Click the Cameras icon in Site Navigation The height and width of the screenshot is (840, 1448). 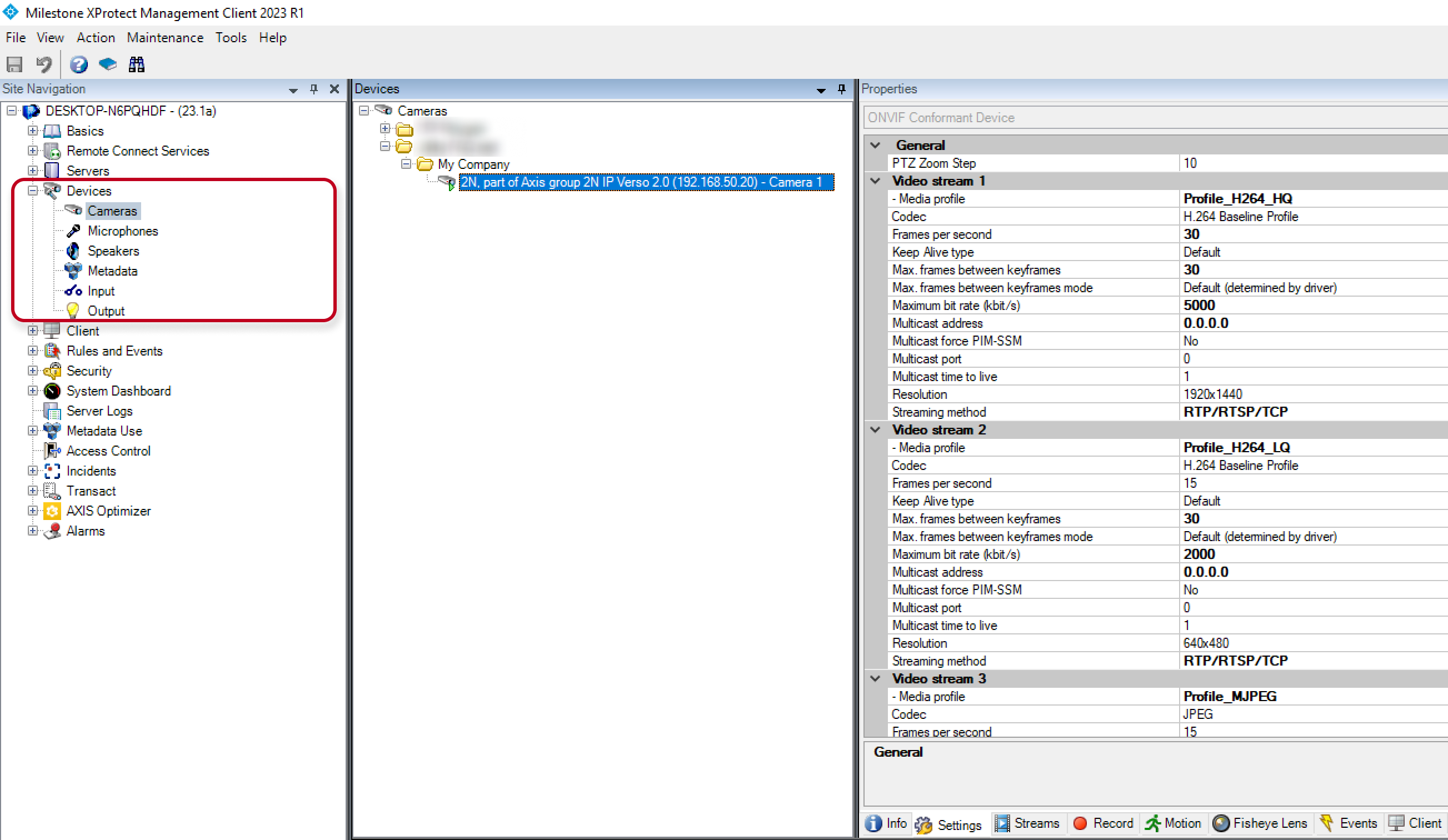[x=73, y=211]
